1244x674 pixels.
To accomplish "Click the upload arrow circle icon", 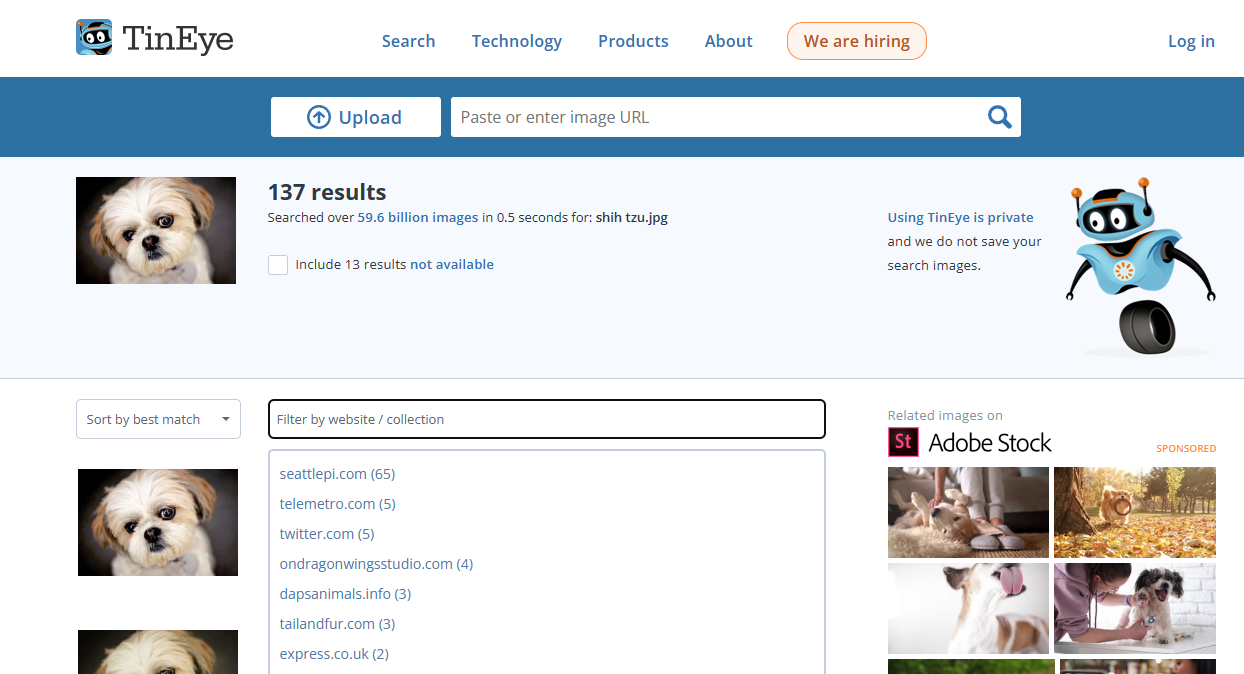I will [x=318, y=117].
